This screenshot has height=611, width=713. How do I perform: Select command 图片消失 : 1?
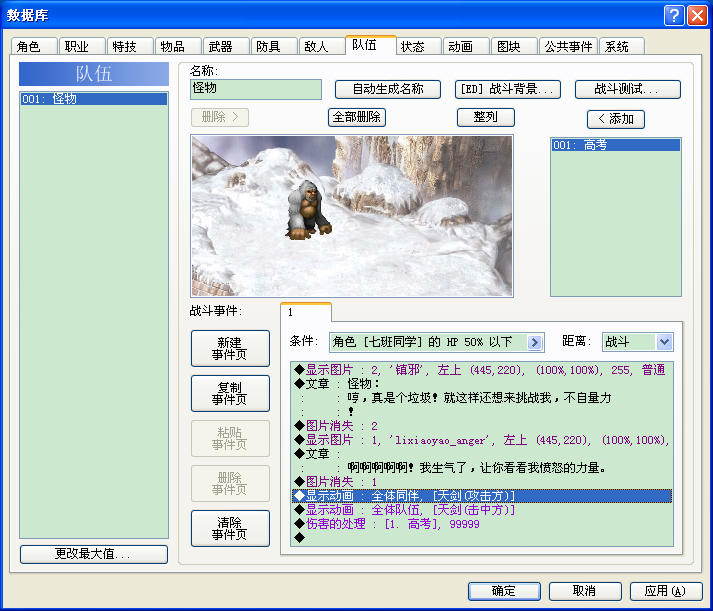pyautogui.click(x=482, y=482)
